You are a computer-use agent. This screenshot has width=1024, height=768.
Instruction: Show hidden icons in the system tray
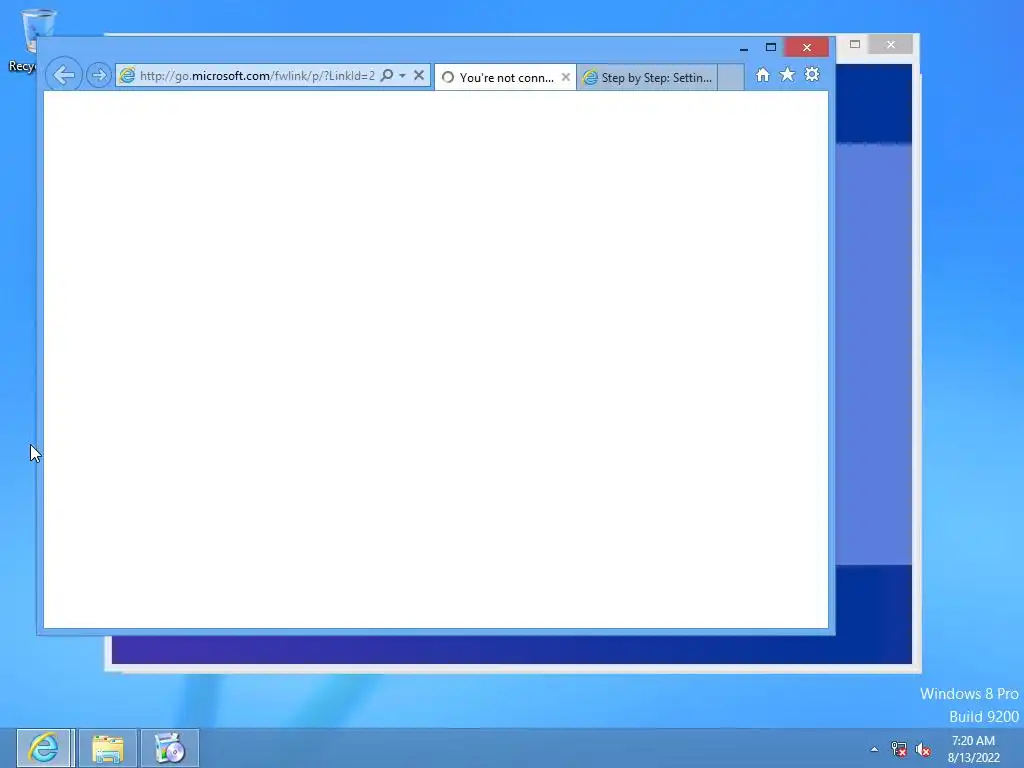pos(874,749)
